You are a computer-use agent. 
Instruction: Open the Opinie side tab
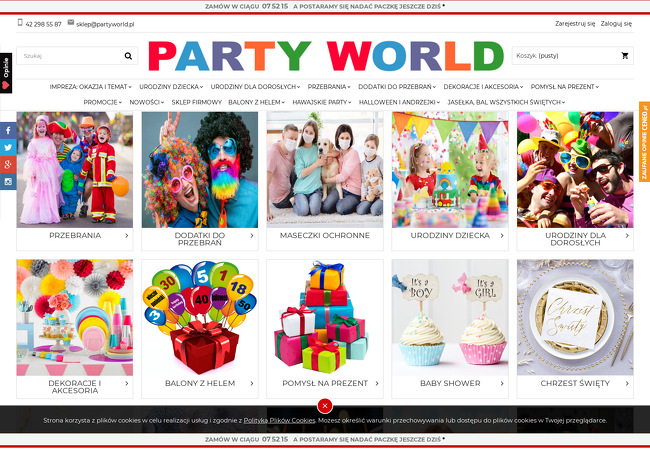(x=6, y=73)
